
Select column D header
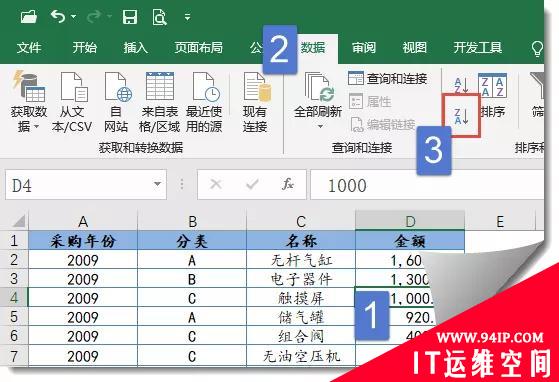tap(410, 221)
